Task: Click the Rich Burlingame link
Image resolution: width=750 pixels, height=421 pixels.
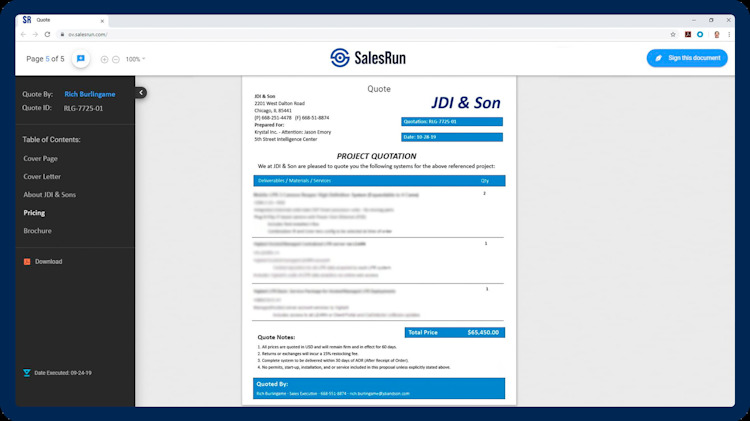Action: [89, 94]
